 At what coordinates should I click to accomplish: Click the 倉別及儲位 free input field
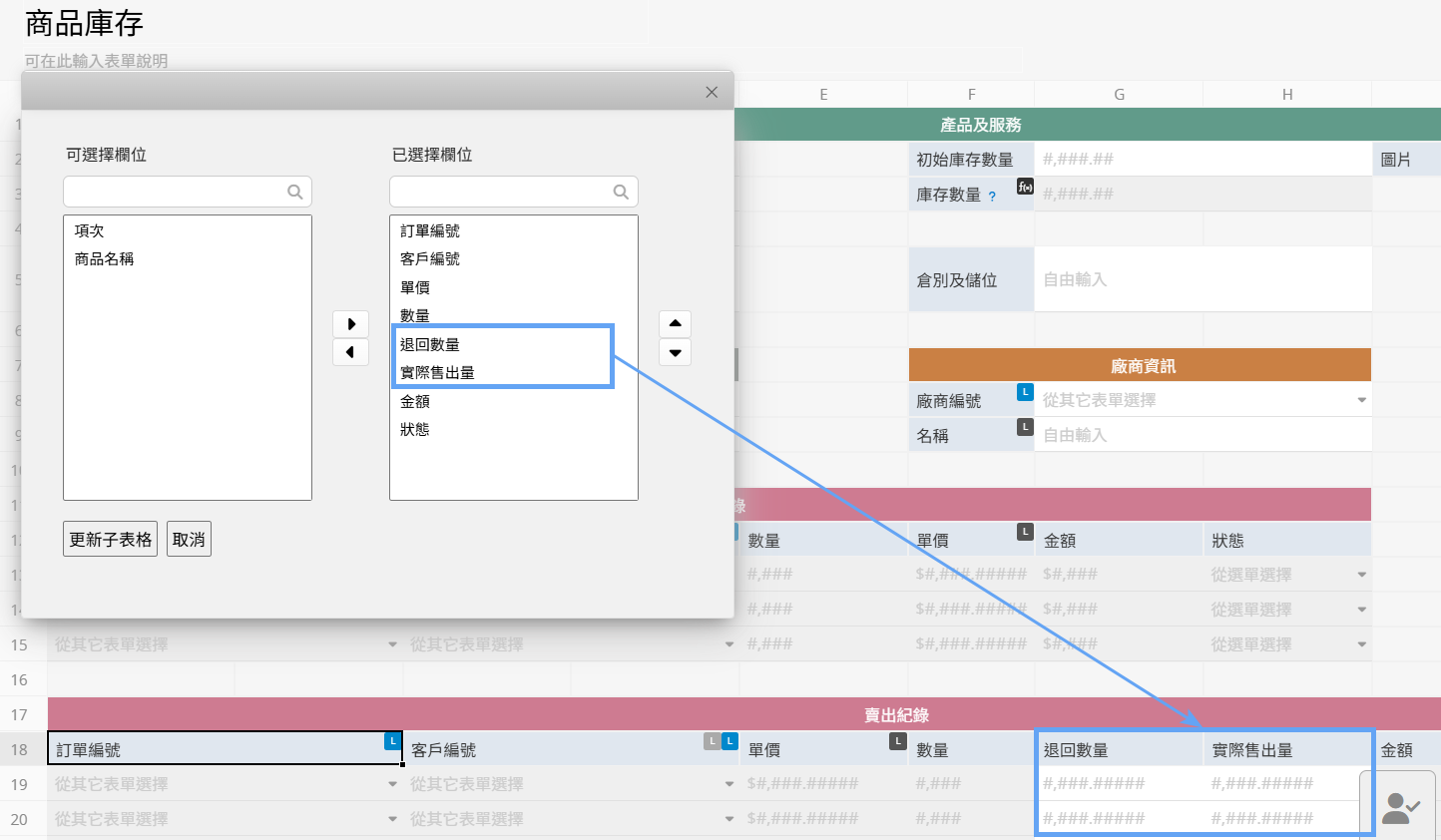click(x=1202, y=279)
